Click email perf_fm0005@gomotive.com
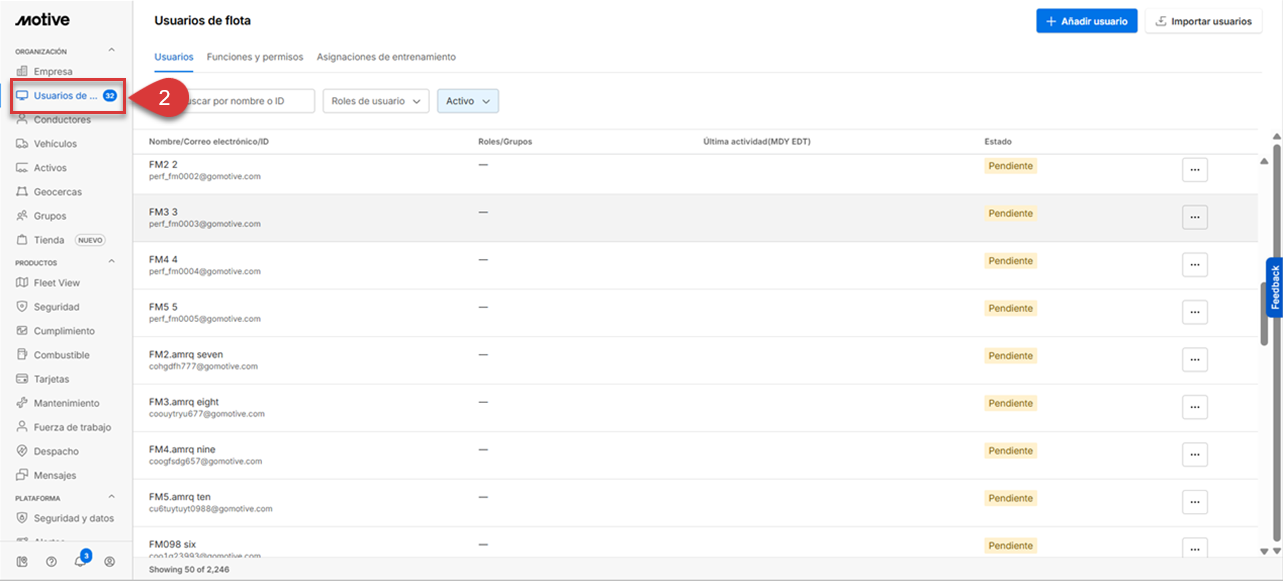Viewport: 1284px width, 581px height. click(205, 319)
